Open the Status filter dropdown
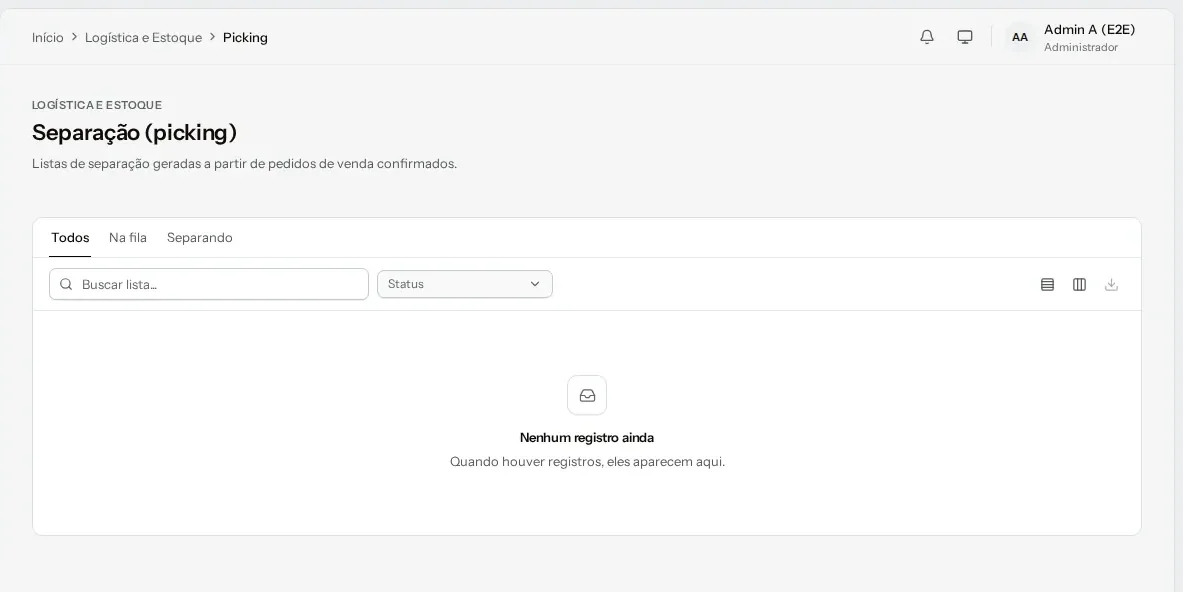 tap(465, 284)
